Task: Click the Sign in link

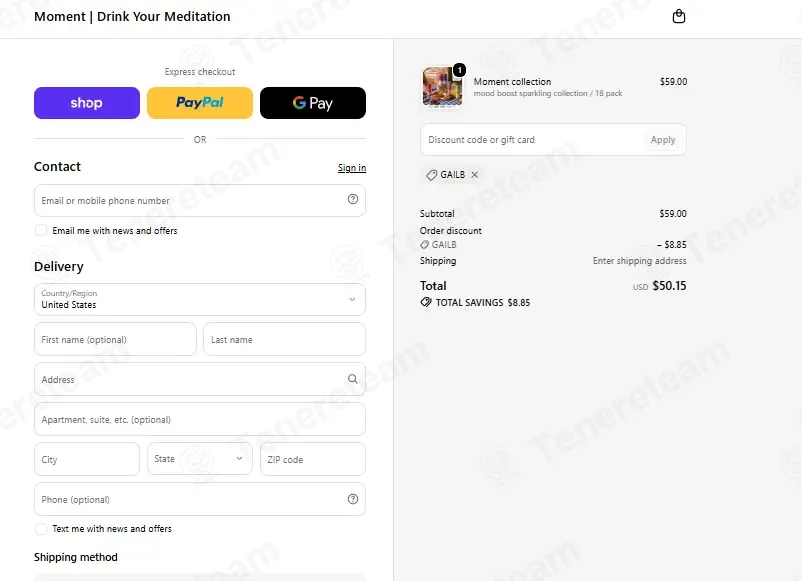Action: pyautogui.click(x=352, y=168)
